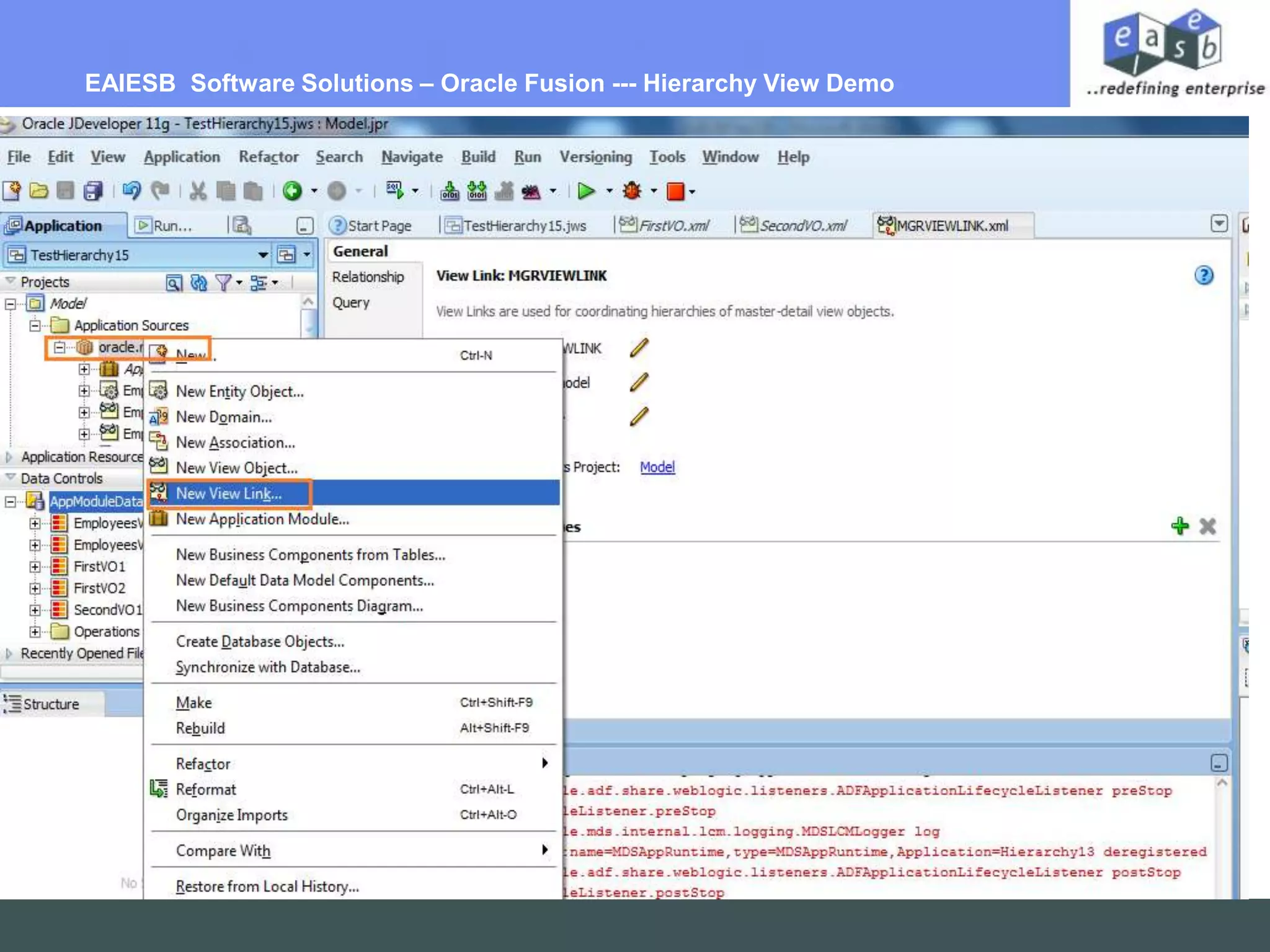Click the Find icon in Projects toolbar
The width and height of the screenshot is (1270, 952).
[x=174, y=283]
